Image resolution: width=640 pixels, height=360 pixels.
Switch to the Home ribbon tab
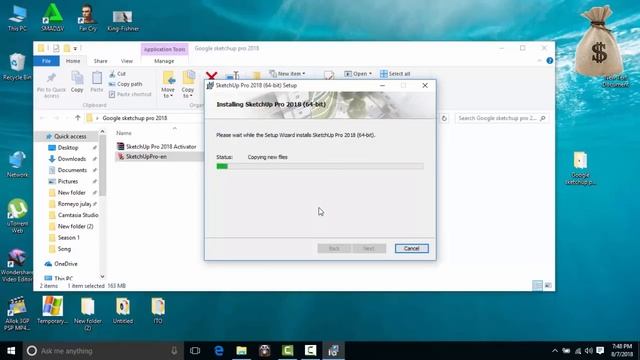(73, 61)
